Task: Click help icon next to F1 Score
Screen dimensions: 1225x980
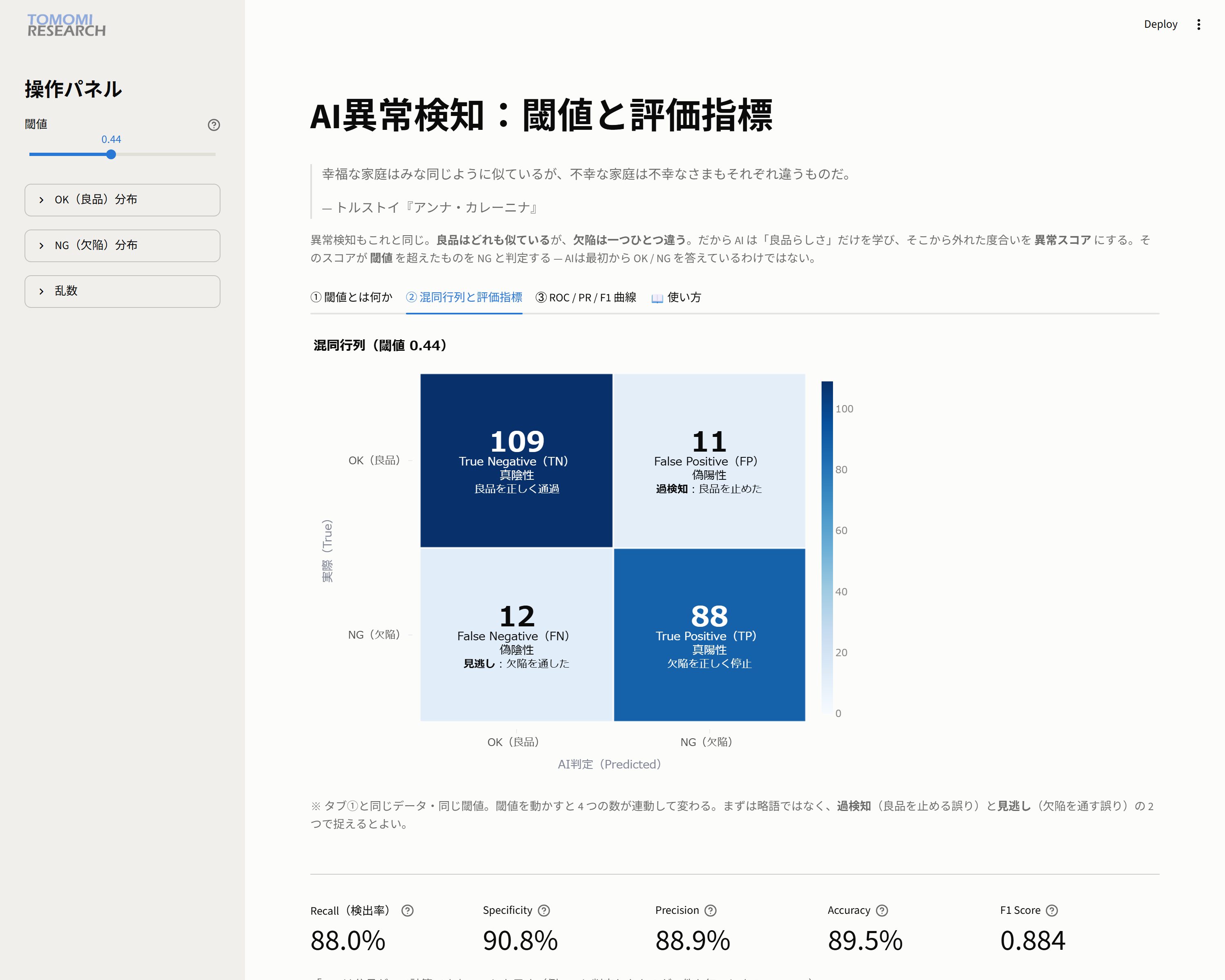Action: point(1052,911)
